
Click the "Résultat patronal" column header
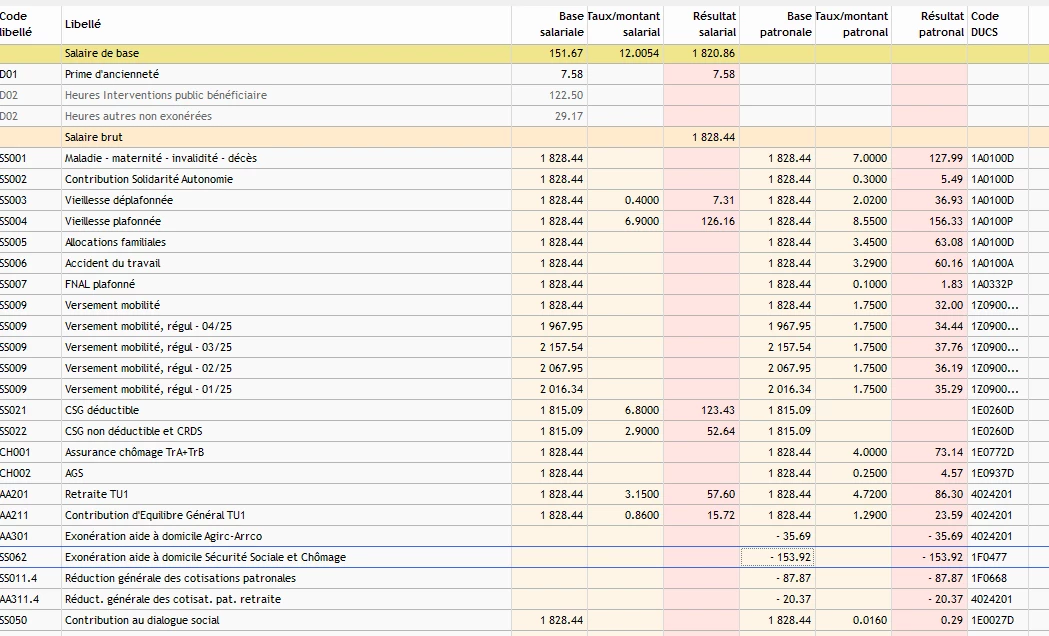point(941,24)
